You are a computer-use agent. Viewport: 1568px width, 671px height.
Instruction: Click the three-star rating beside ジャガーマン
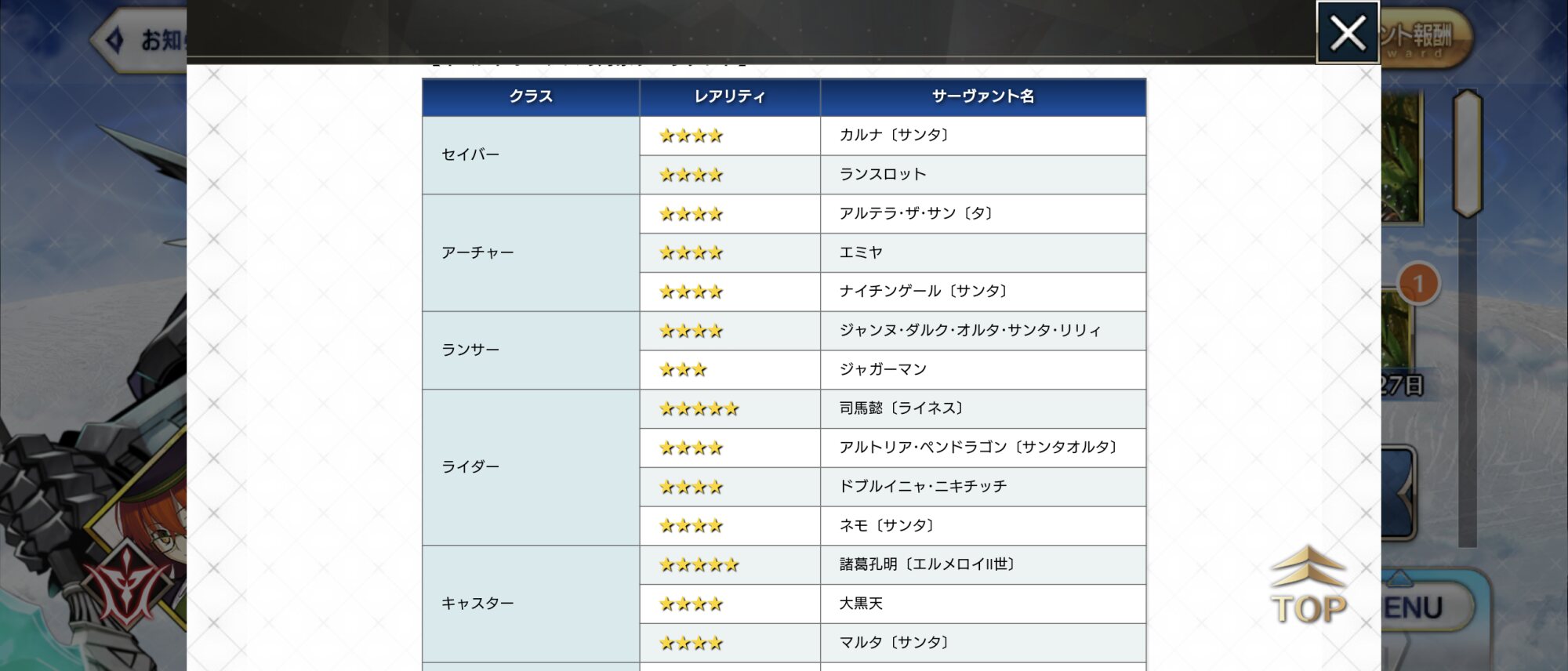tap(683, 369)
